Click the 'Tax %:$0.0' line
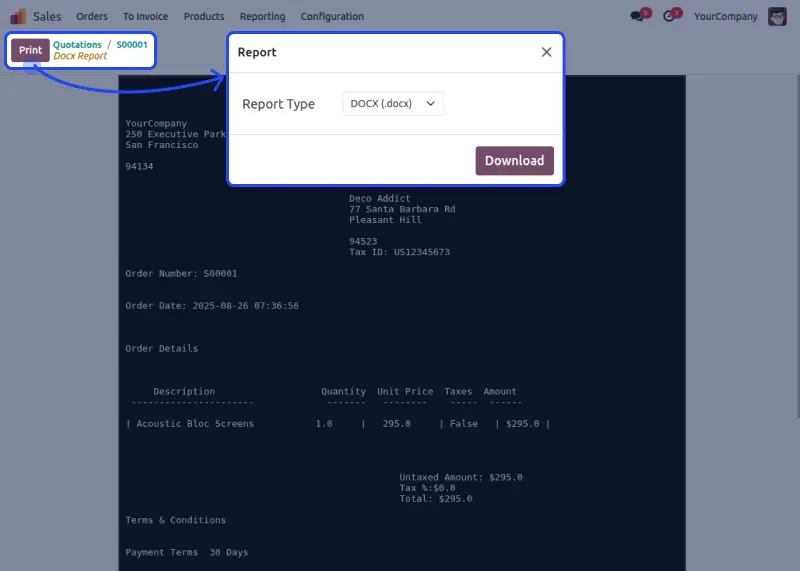Image resolution: width=800 pixels, height=571 pixels. pyautogui.click(x=427, y=488)
